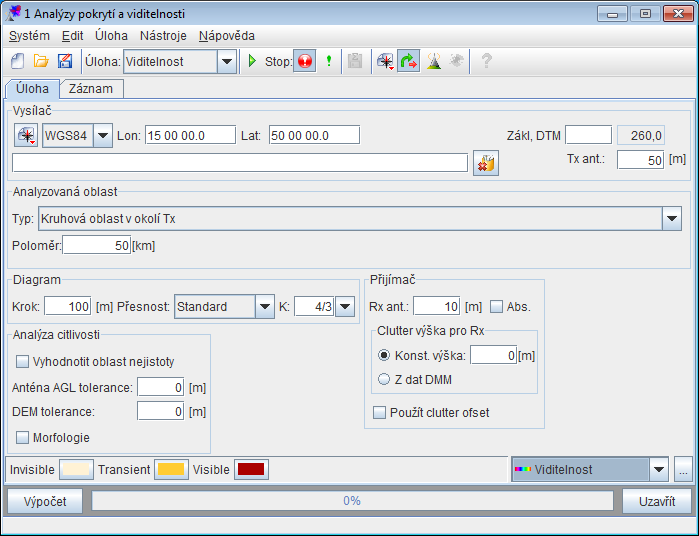
Task: Click the green exclamation mark toolbar icon
Action: tap(329, 61)
